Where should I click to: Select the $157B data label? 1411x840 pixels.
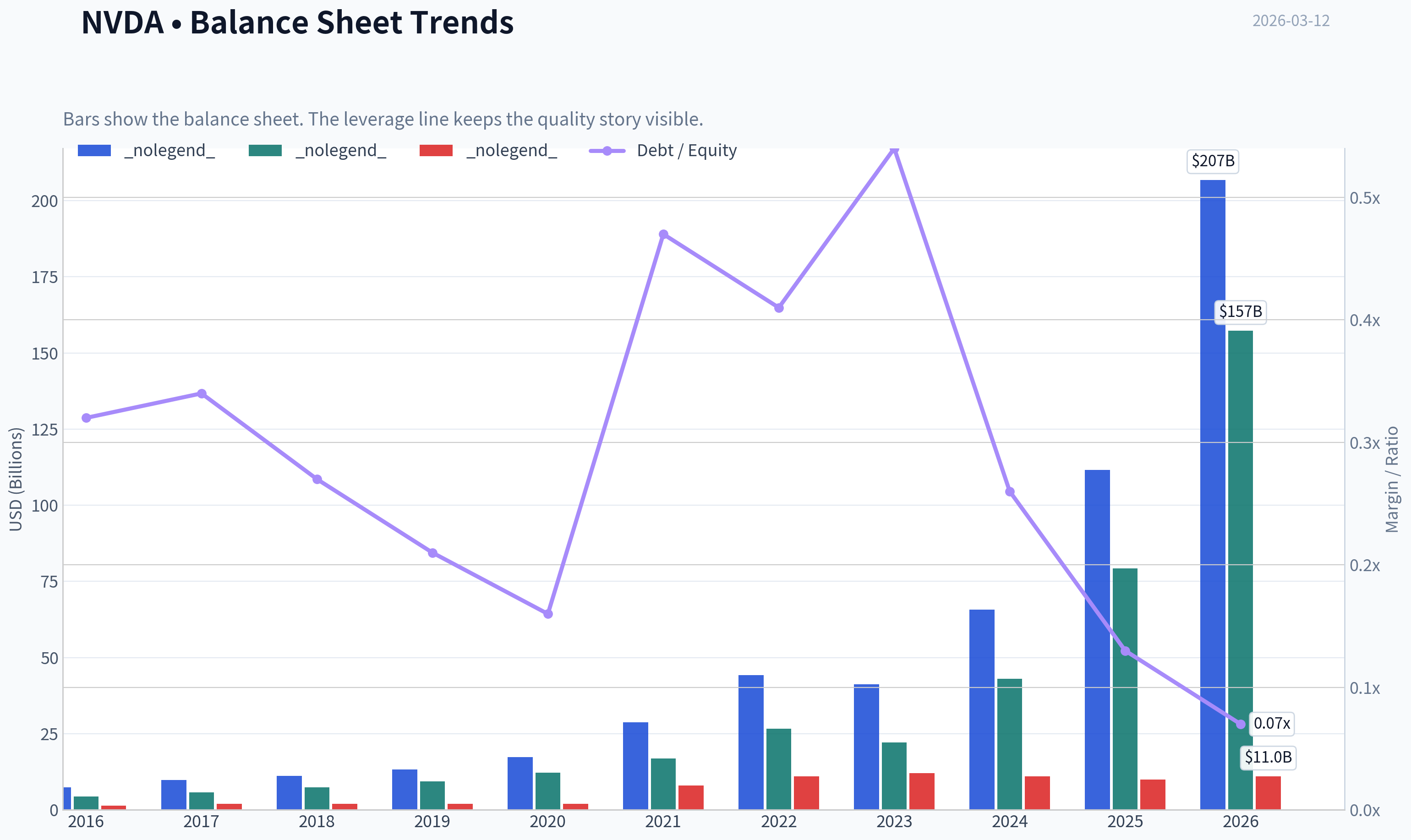pos(1240,312)
